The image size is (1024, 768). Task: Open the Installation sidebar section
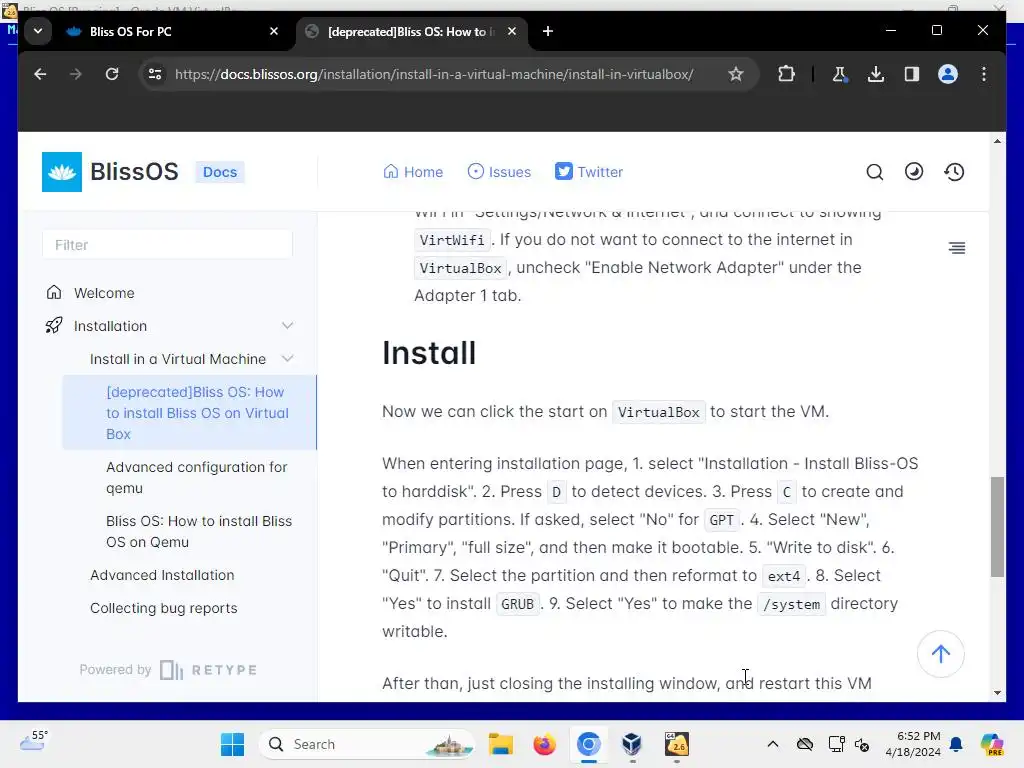(110, 326)
